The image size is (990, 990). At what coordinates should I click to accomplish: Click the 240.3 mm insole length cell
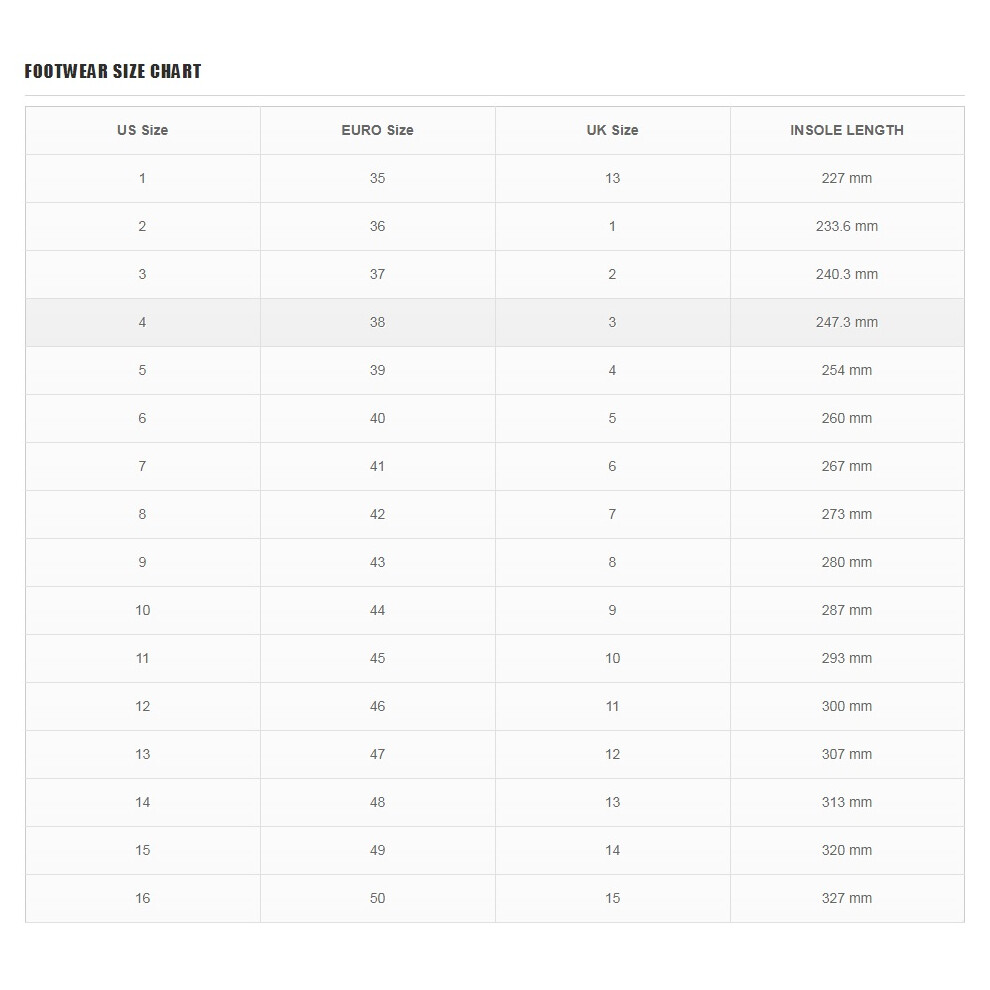click(x=847, y=275)
